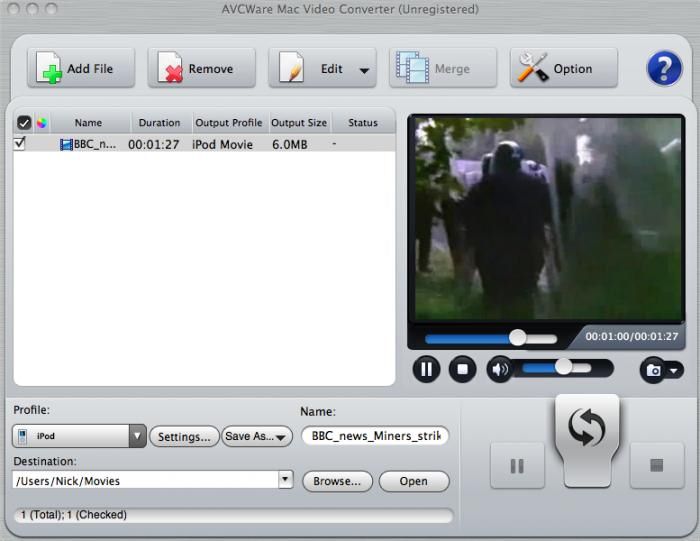Click the 00:01:00/00:01:27 time display
This screenshot has width=700, height=541.
pos(631,337)
